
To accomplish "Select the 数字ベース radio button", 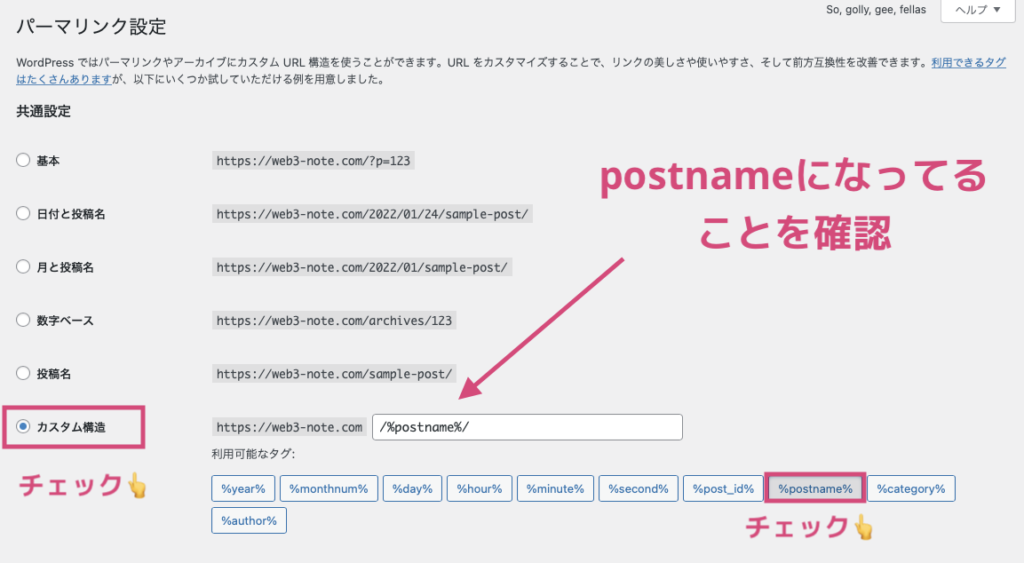I will 23,320.
